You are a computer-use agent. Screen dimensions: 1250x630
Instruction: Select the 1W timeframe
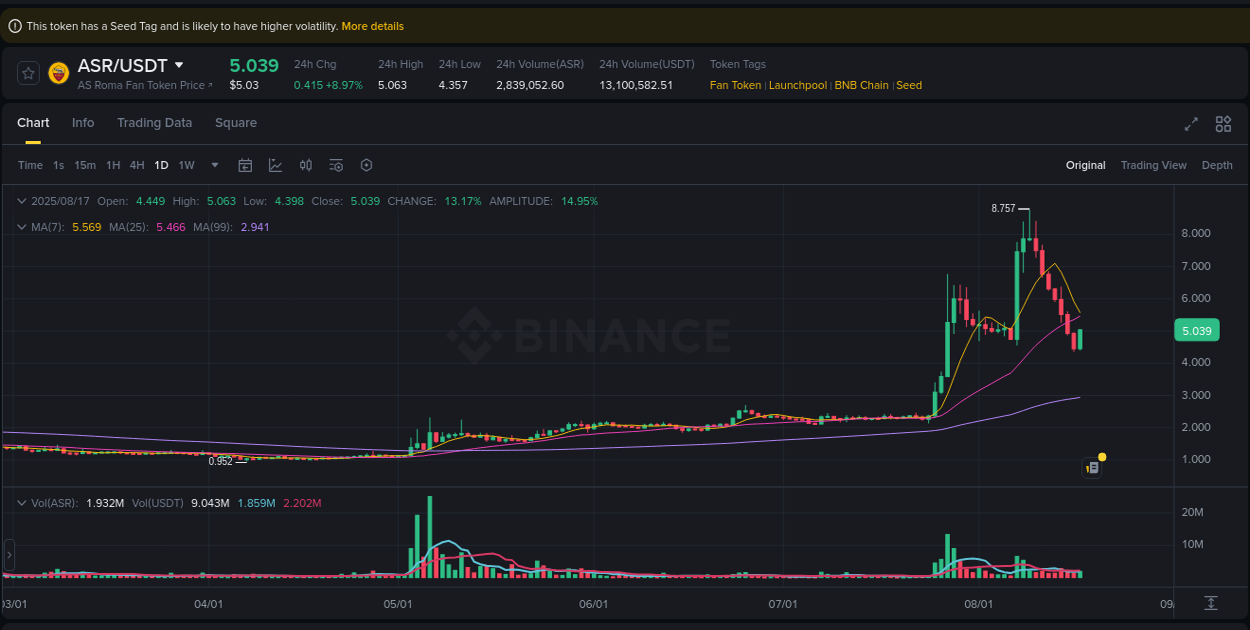(186, 165)
